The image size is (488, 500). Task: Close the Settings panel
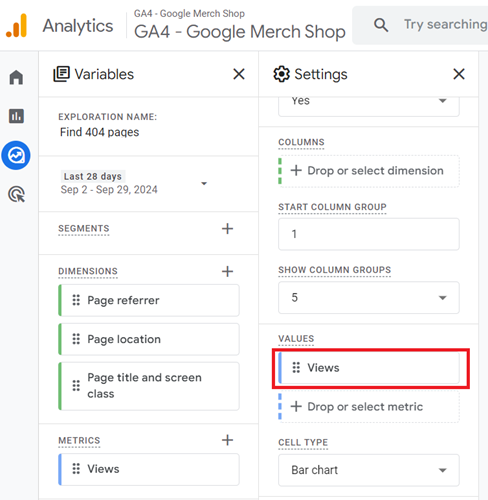459,74
